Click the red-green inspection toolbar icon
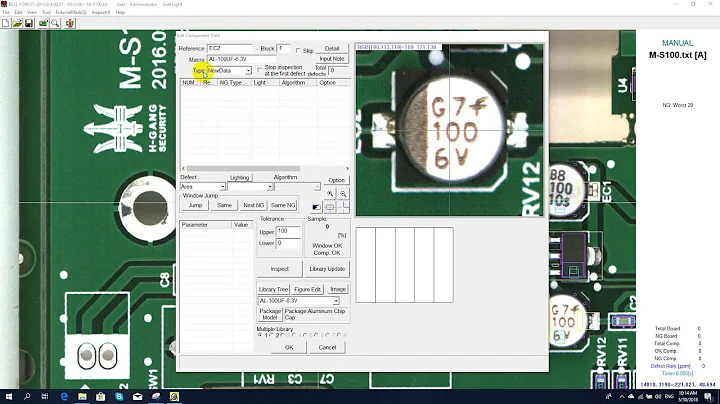 tap(70, 23)
